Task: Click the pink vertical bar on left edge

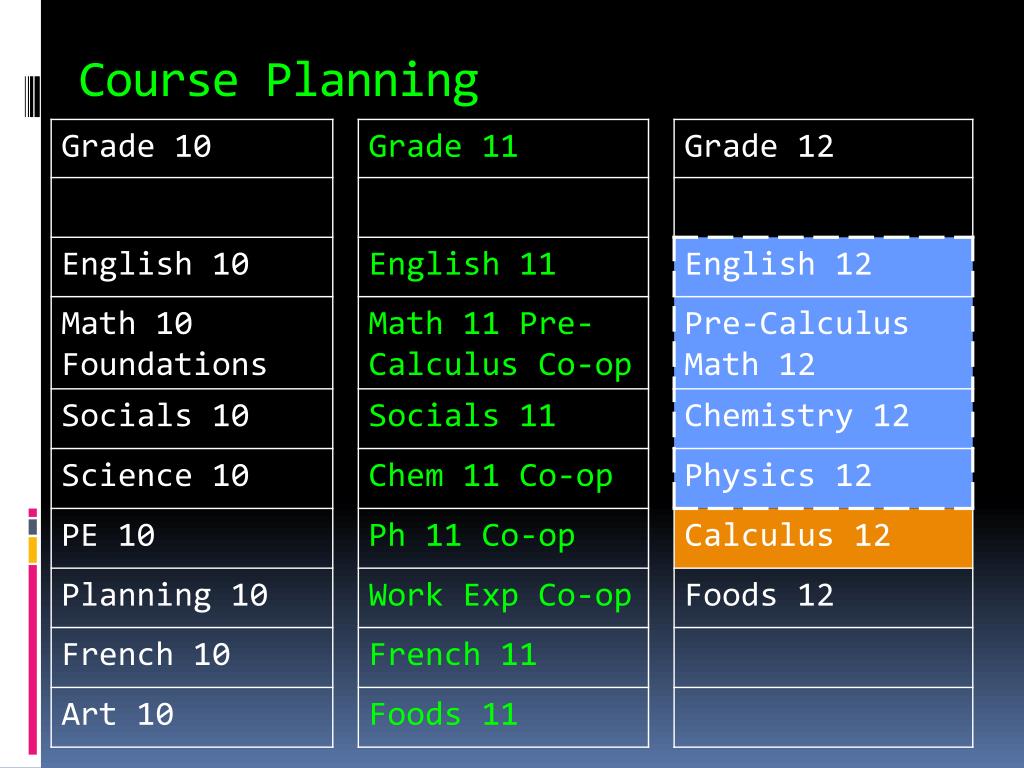Action: click(33, 660)
